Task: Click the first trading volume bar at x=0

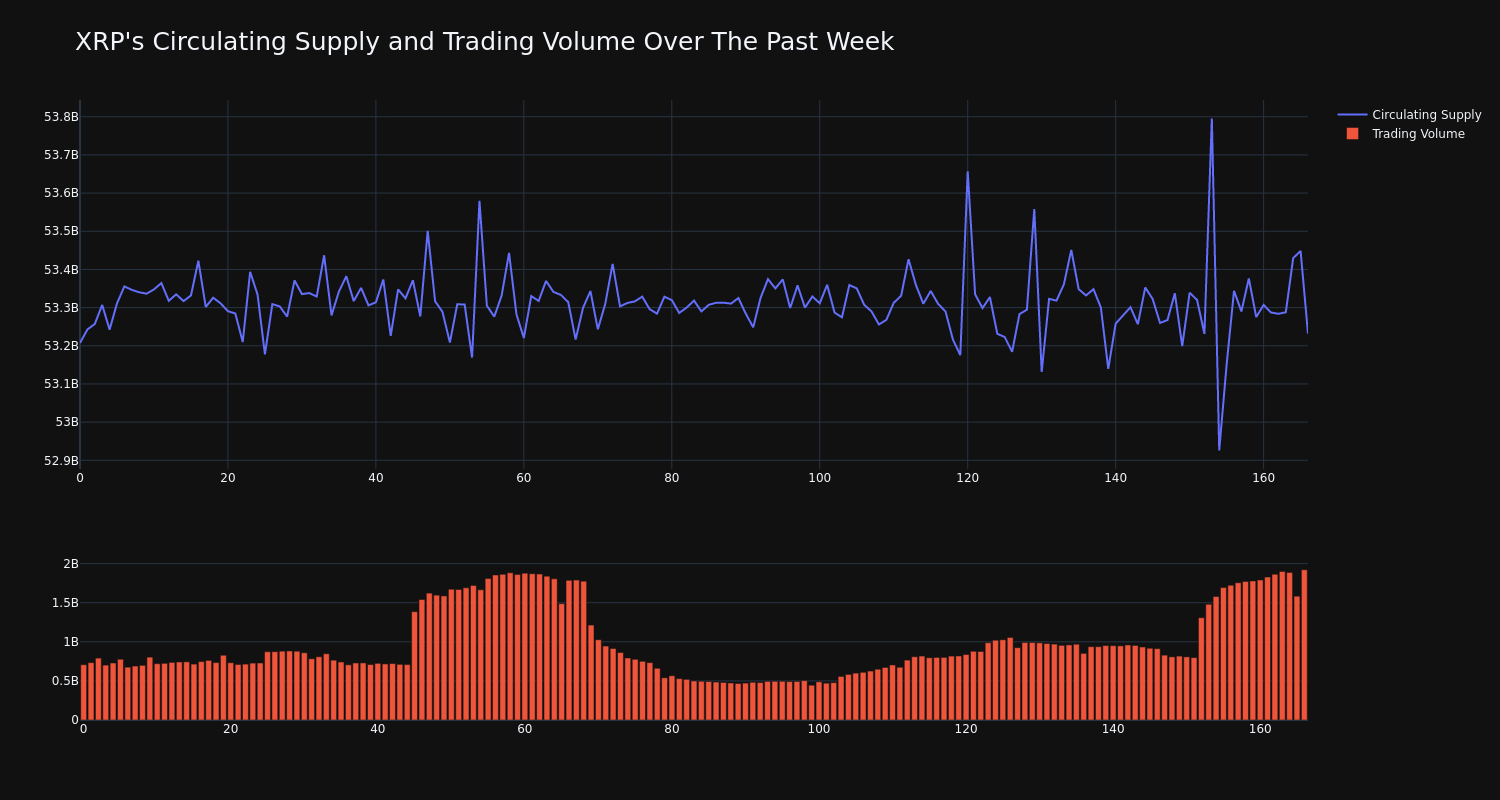Action: coord(83,692)
